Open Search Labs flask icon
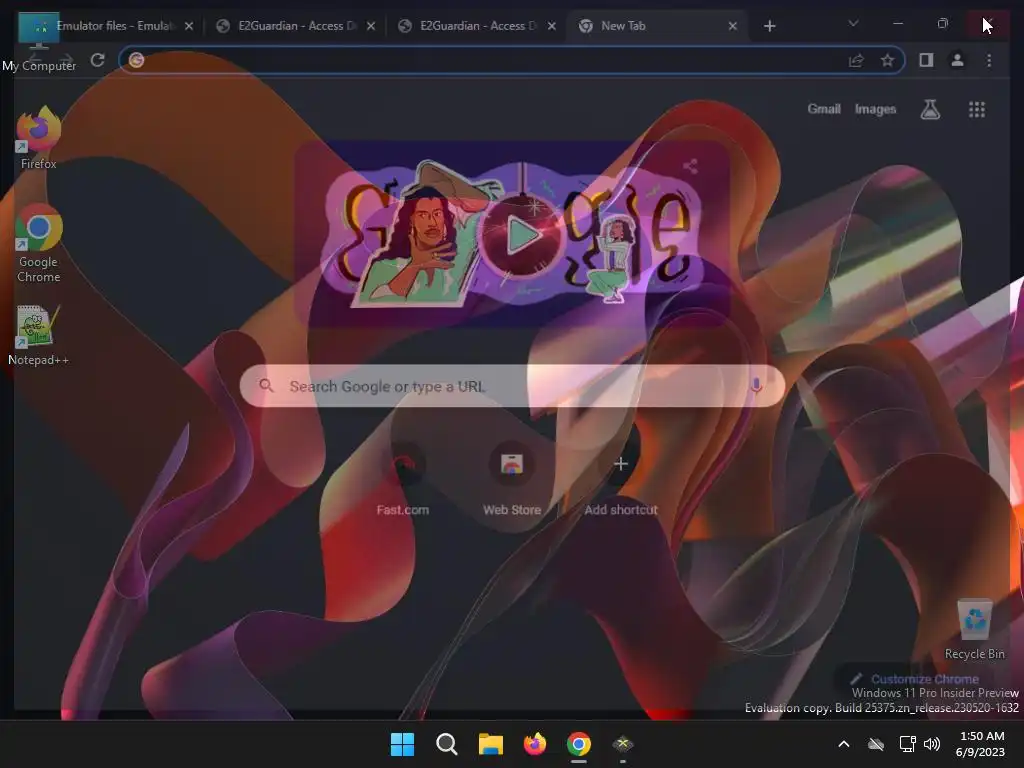 (930, 109)
